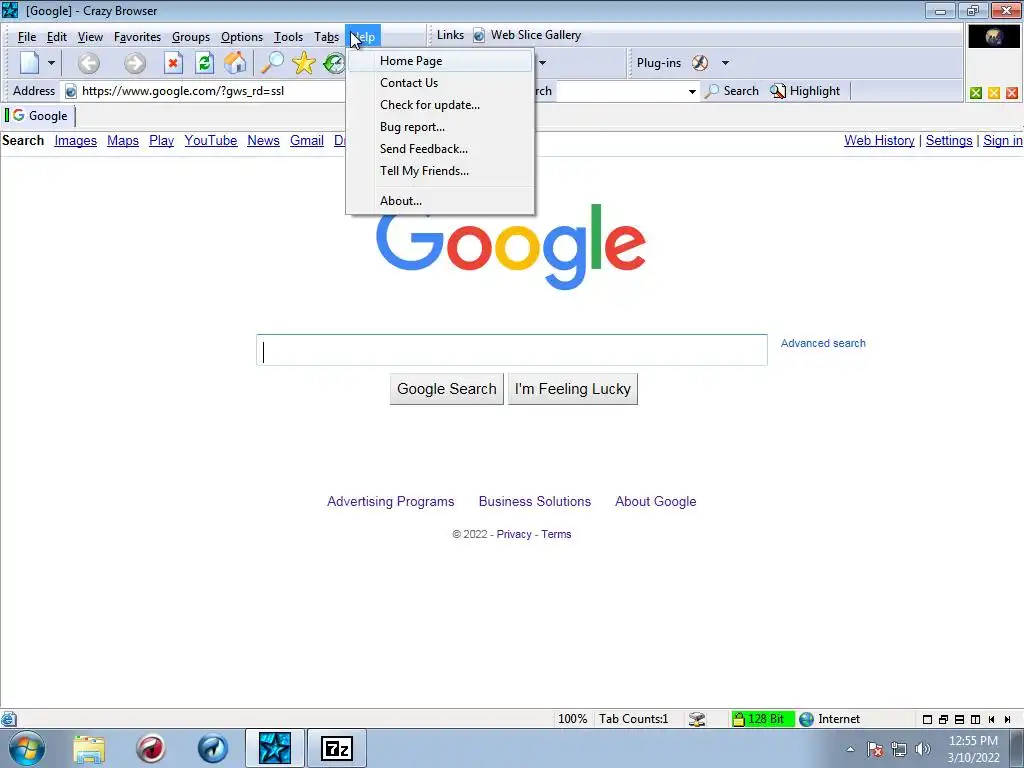Click the Google Search button
Image resolution: width=1024 pixels, height=768 pixels.
tap(447, 389)
